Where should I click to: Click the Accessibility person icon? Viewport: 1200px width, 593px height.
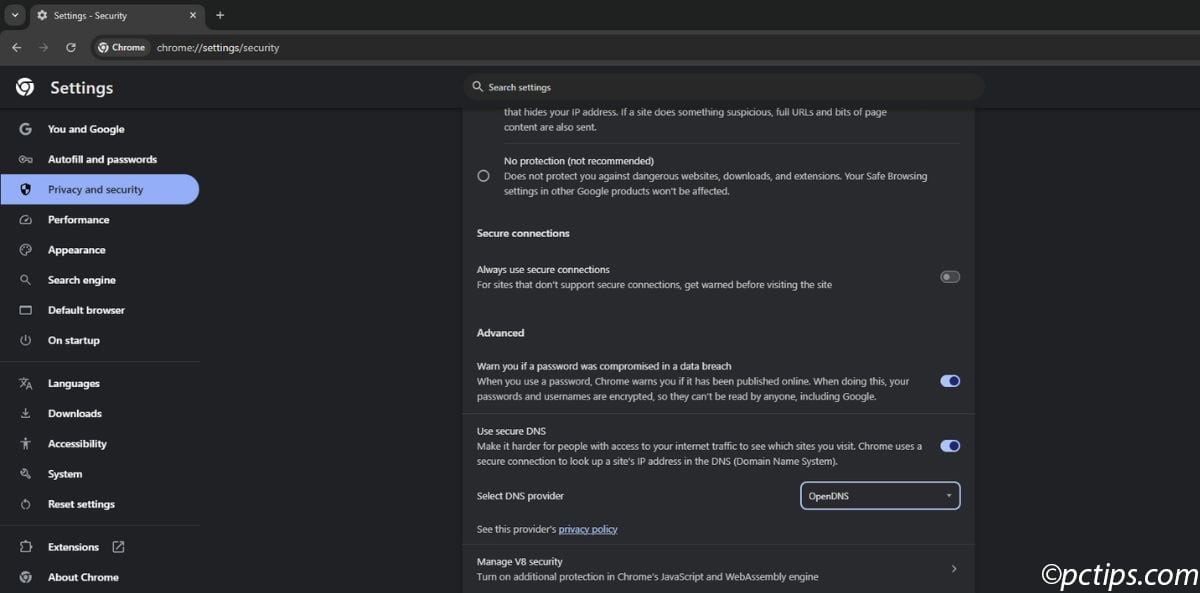tap(26, 444)
